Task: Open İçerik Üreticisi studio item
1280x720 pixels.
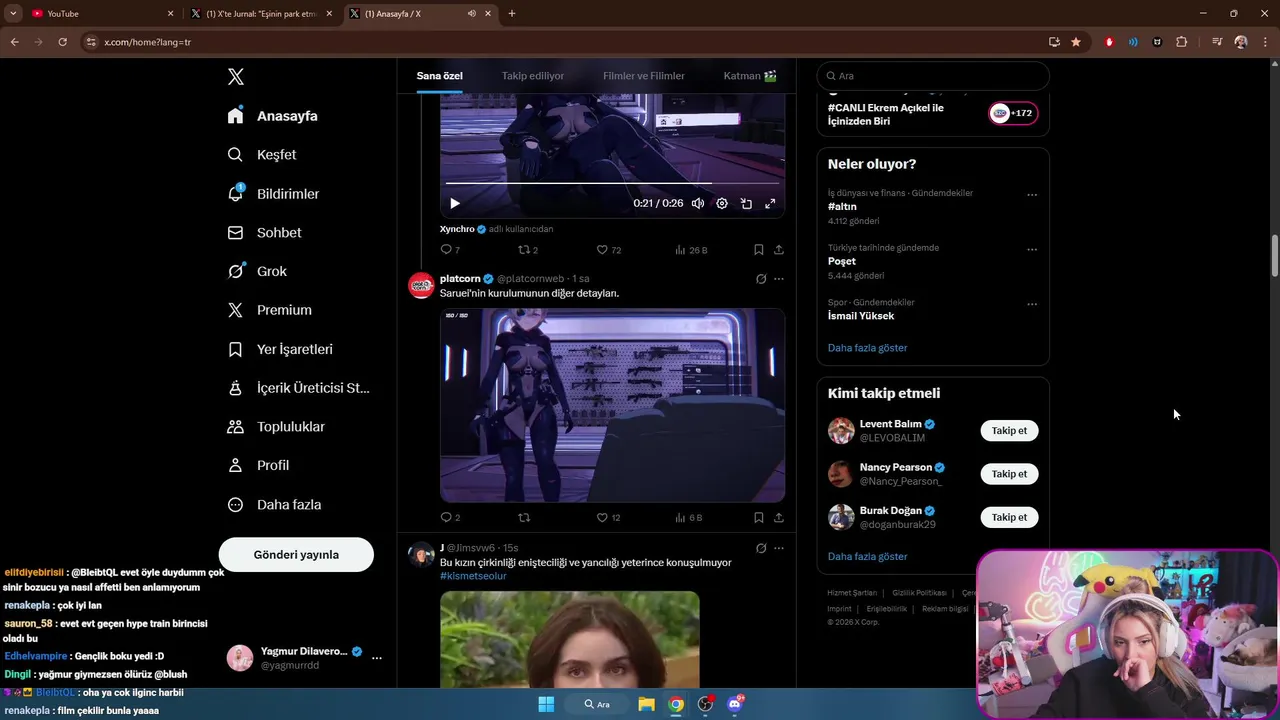Action: [x=298, y=388]
